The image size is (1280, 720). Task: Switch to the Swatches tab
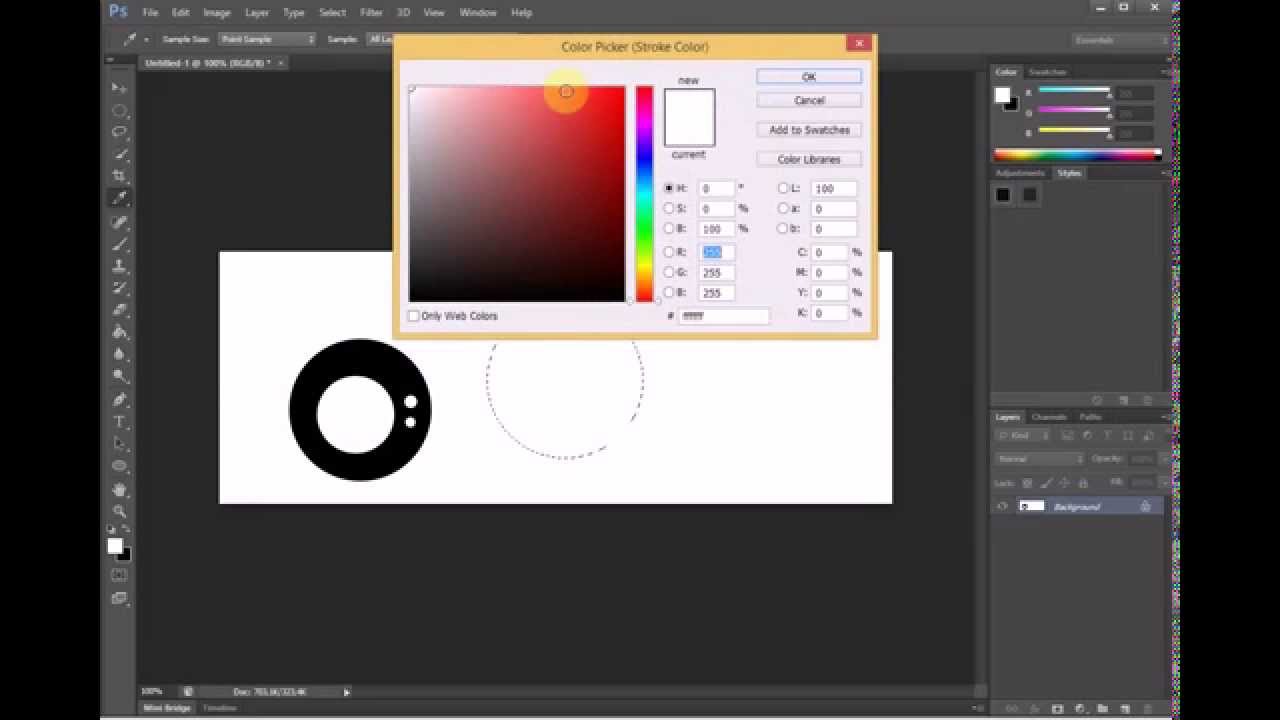pyautogui.click(x=1047, y=72)
